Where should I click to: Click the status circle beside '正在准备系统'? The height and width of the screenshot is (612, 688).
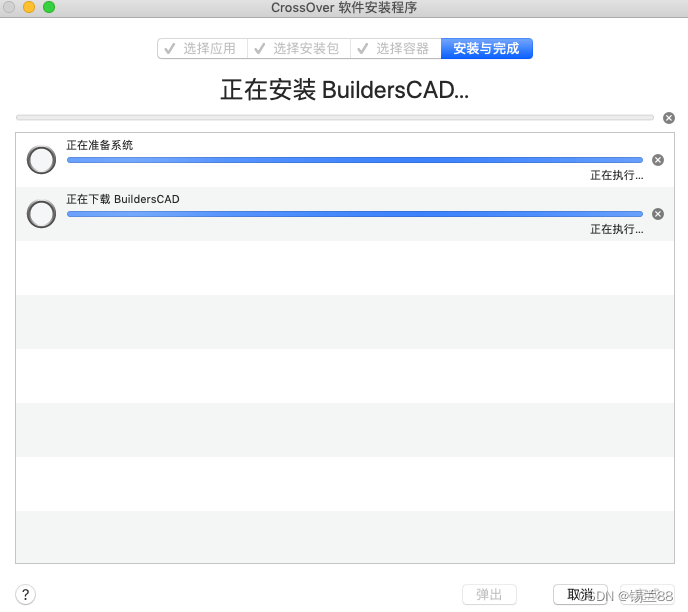41,160
